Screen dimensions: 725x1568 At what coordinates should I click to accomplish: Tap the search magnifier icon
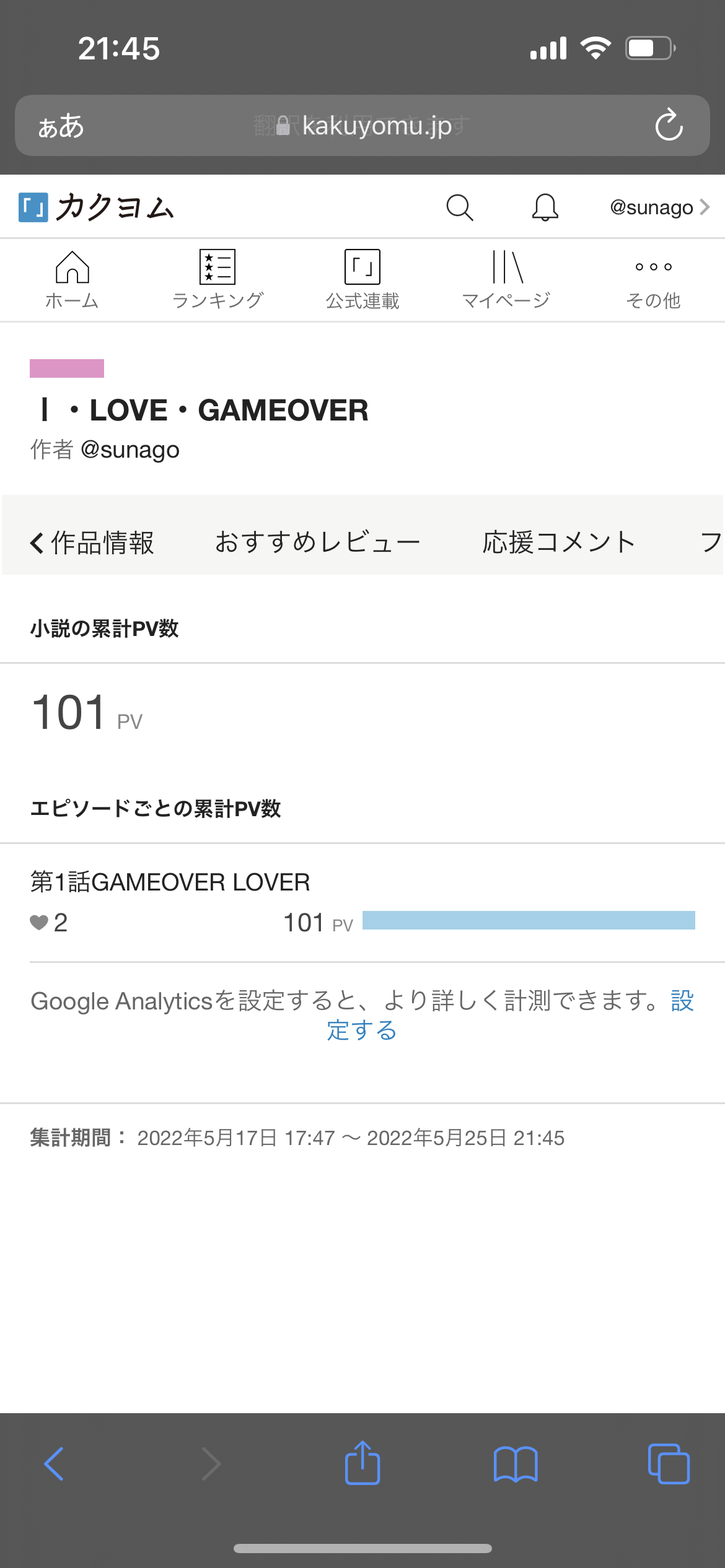(459, 207)
